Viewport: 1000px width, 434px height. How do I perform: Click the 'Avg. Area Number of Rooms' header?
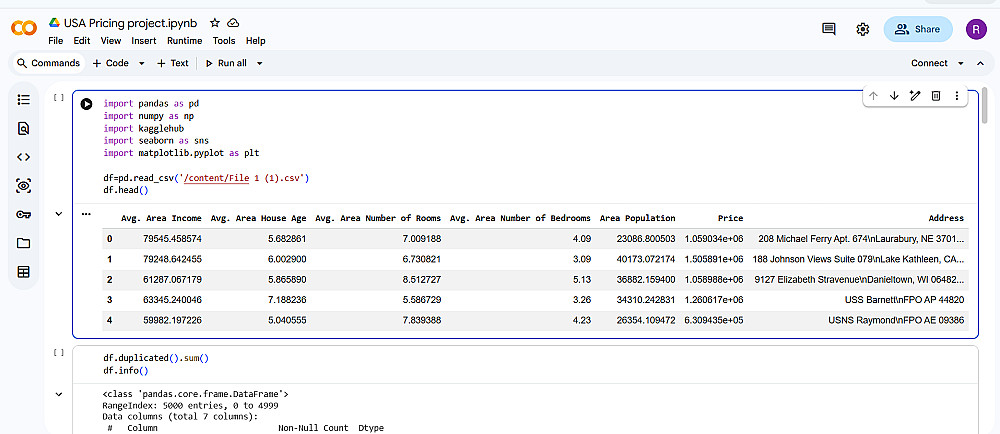click(x=378, y=218)
